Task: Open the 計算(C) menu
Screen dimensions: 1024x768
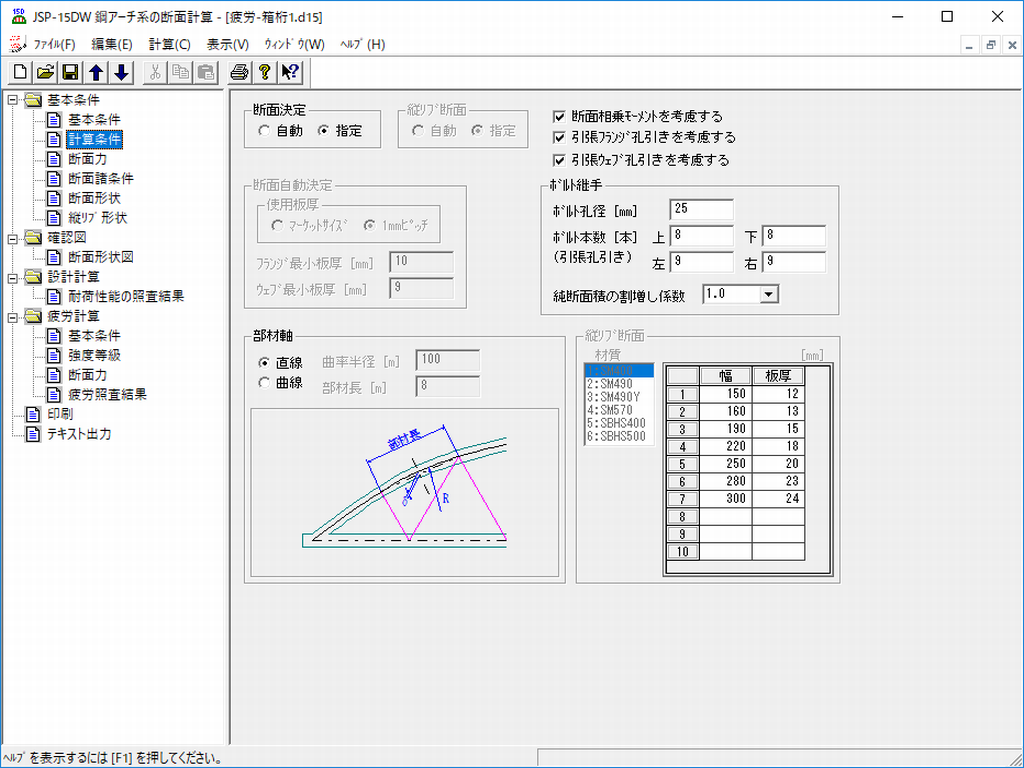Action: pos(169,44)
